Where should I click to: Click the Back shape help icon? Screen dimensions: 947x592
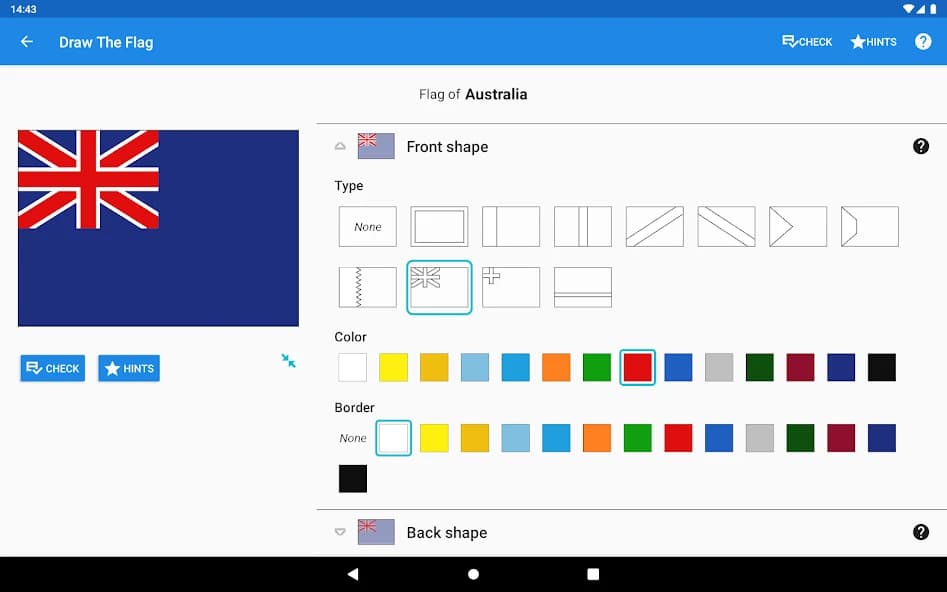click(921, 532)
